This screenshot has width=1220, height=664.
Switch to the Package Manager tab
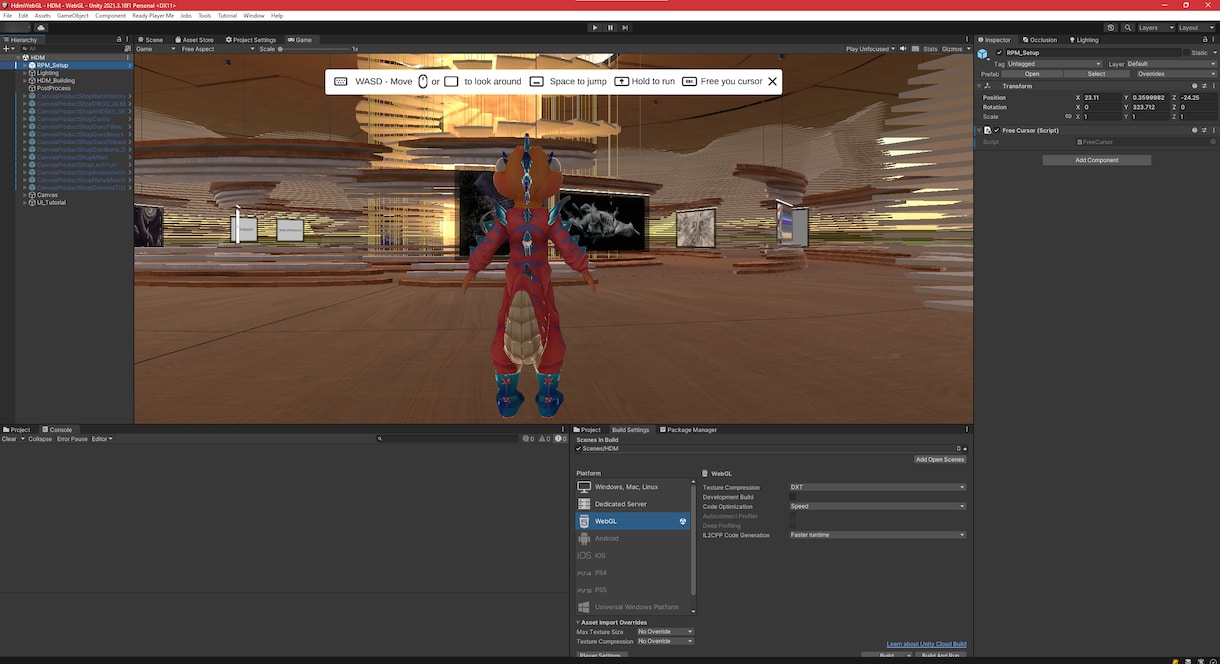688,430
